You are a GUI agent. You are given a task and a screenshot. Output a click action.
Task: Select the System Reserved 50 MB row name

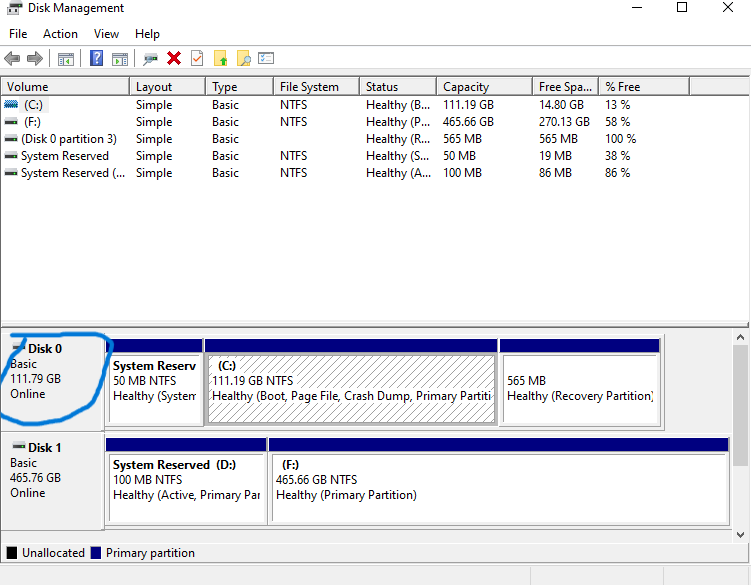[65, 156]
